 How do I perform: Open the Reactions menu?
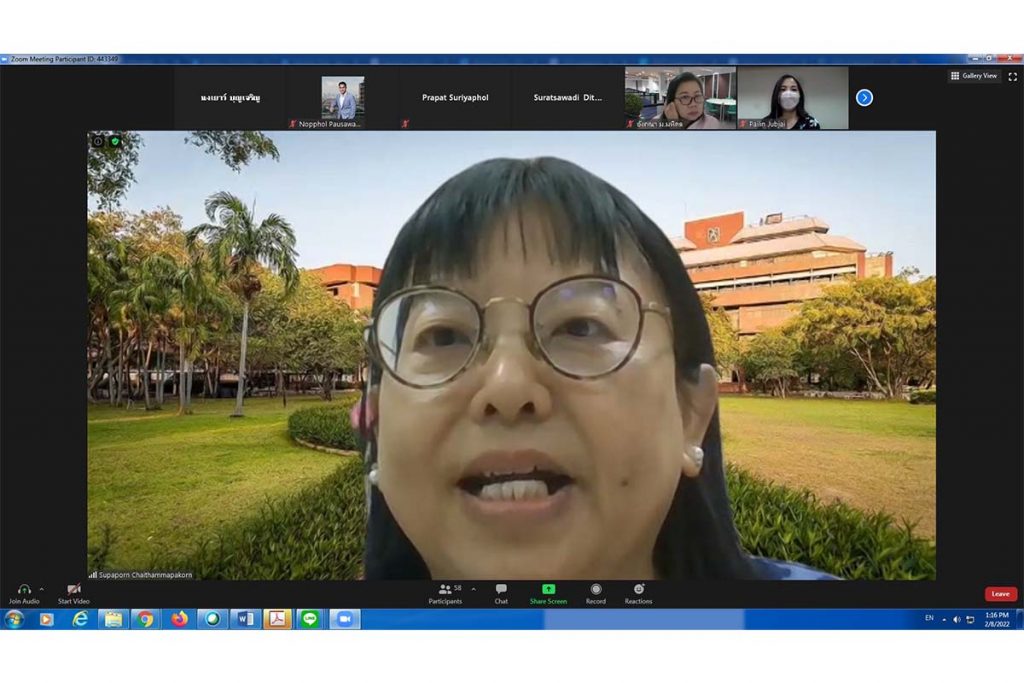[638, 590]
